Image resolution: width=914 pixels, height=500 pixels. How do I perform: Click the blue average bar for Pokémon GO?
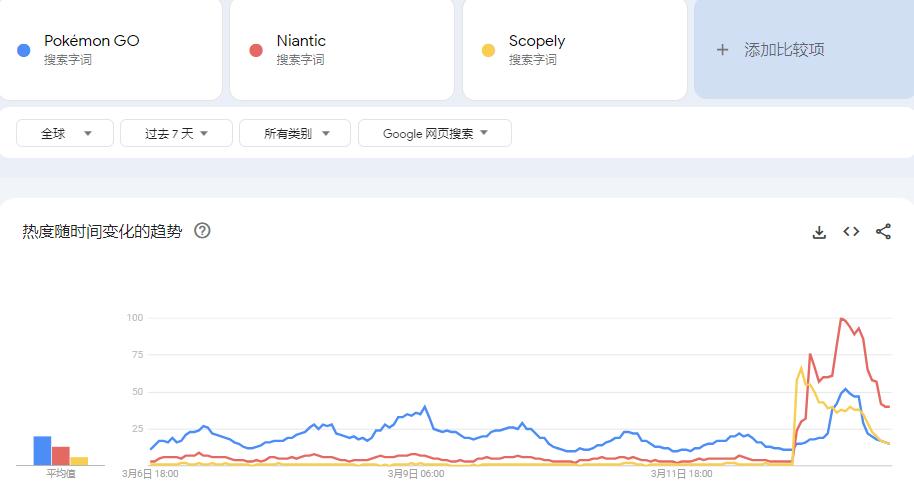(x=42, y=450)
